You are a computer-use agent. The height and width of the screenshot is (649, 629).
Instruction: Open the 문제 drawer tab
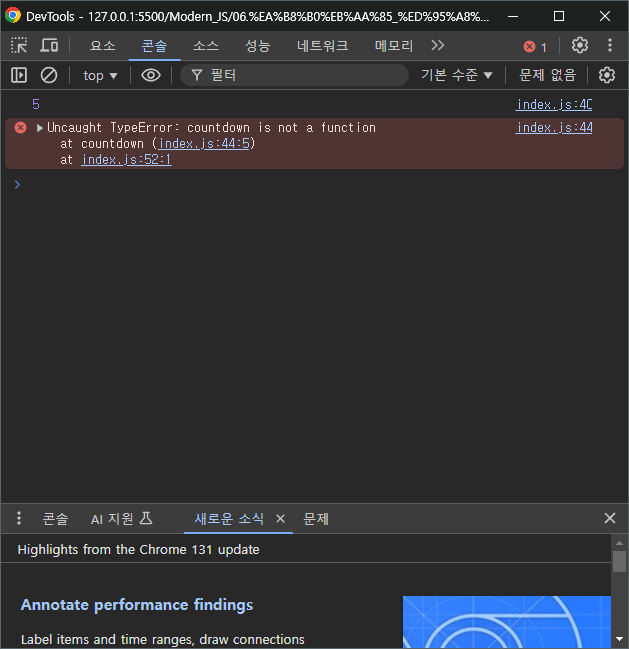316,519
